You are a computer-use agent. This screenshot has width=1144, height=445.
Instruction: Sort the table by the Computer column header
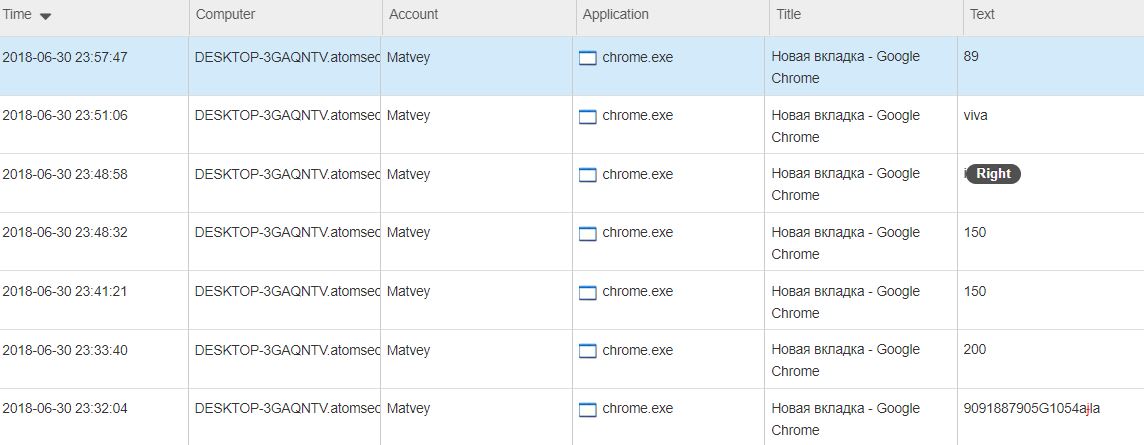(225, 15)
